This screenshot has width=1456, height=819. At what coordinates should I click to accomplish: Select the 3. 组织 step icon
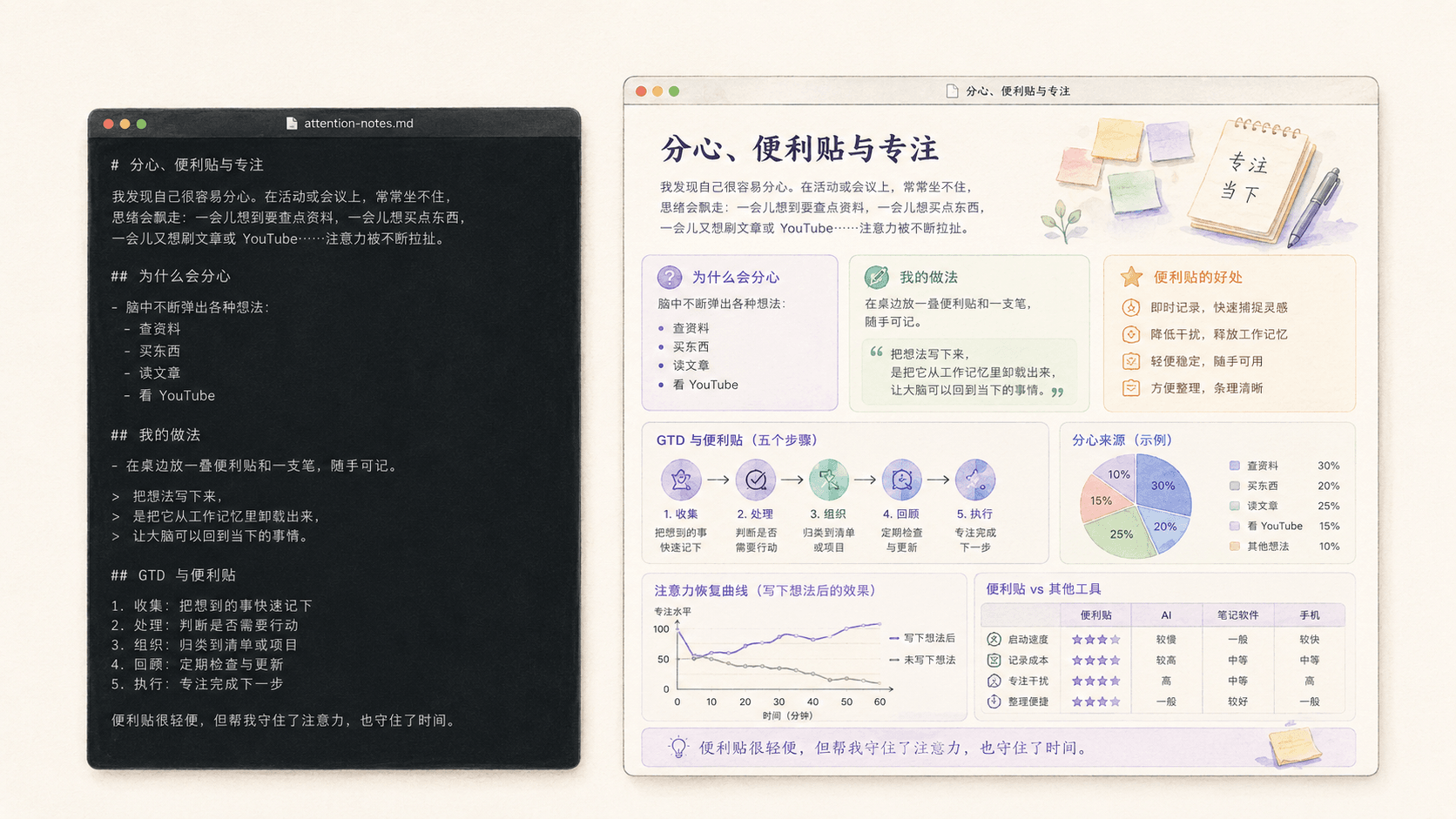click(x=828, y=480)
